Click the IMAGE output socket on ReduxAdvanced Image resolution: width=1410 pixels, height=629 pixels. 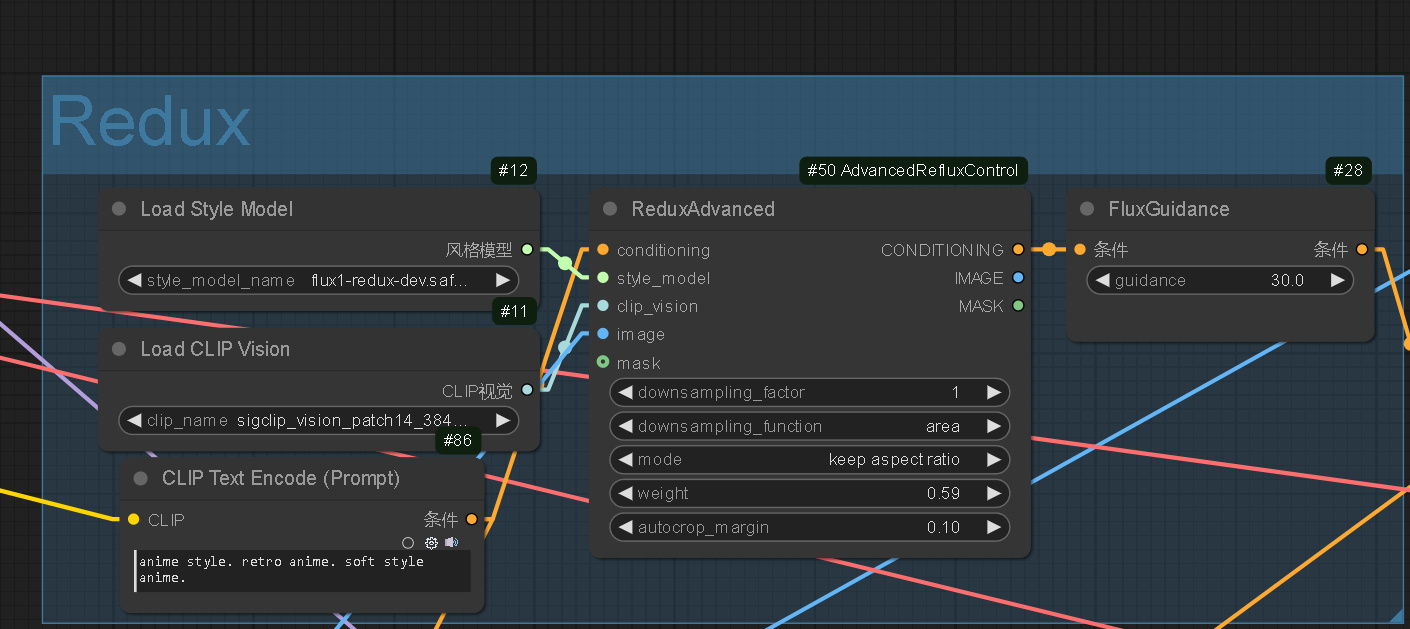(1018, 278)
